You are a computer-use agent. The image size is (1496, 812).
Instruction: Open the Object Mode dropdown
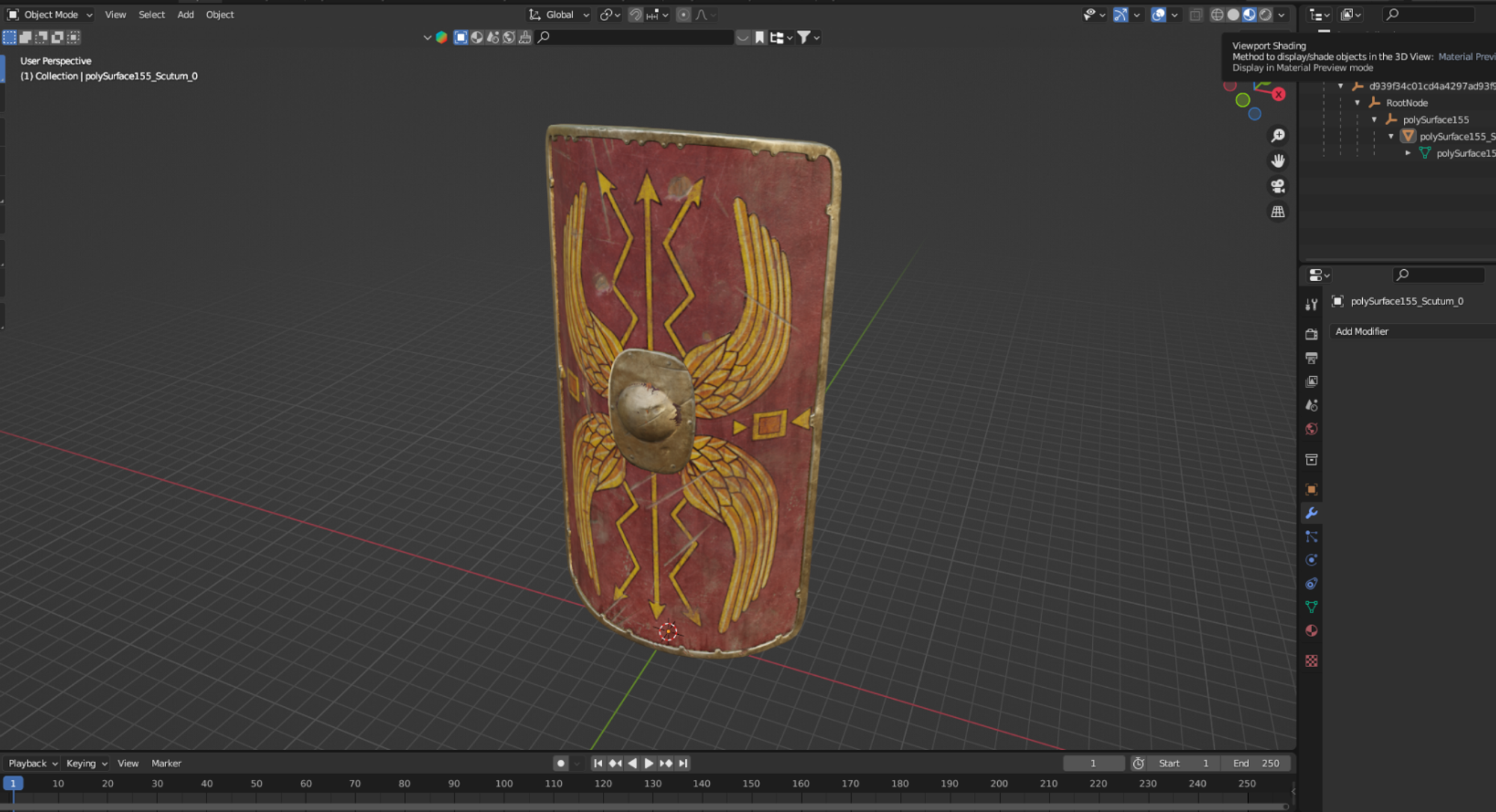click(x=50, y=15)
